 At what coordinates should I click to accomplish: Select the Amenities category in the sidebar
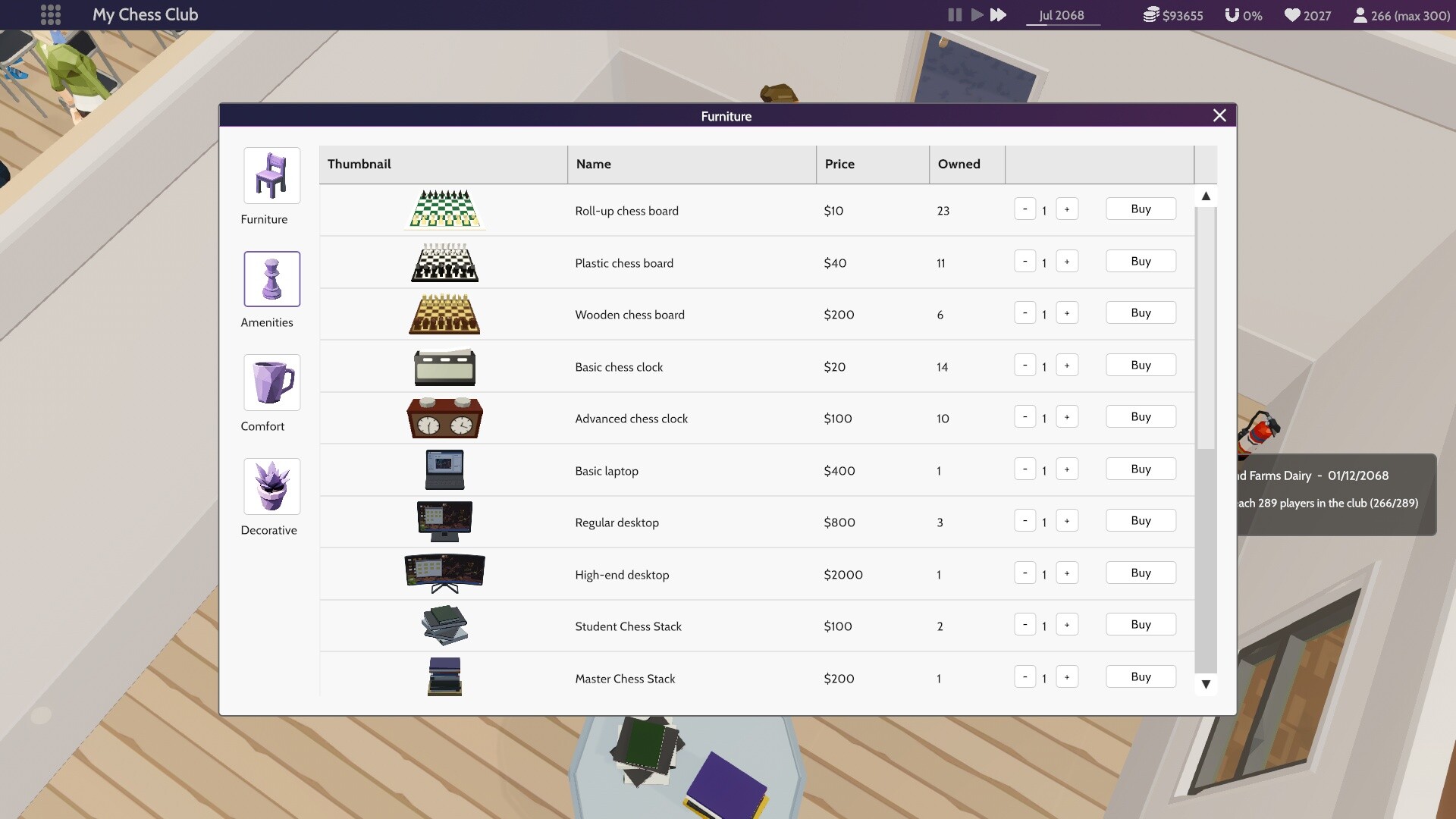(271, 278)
